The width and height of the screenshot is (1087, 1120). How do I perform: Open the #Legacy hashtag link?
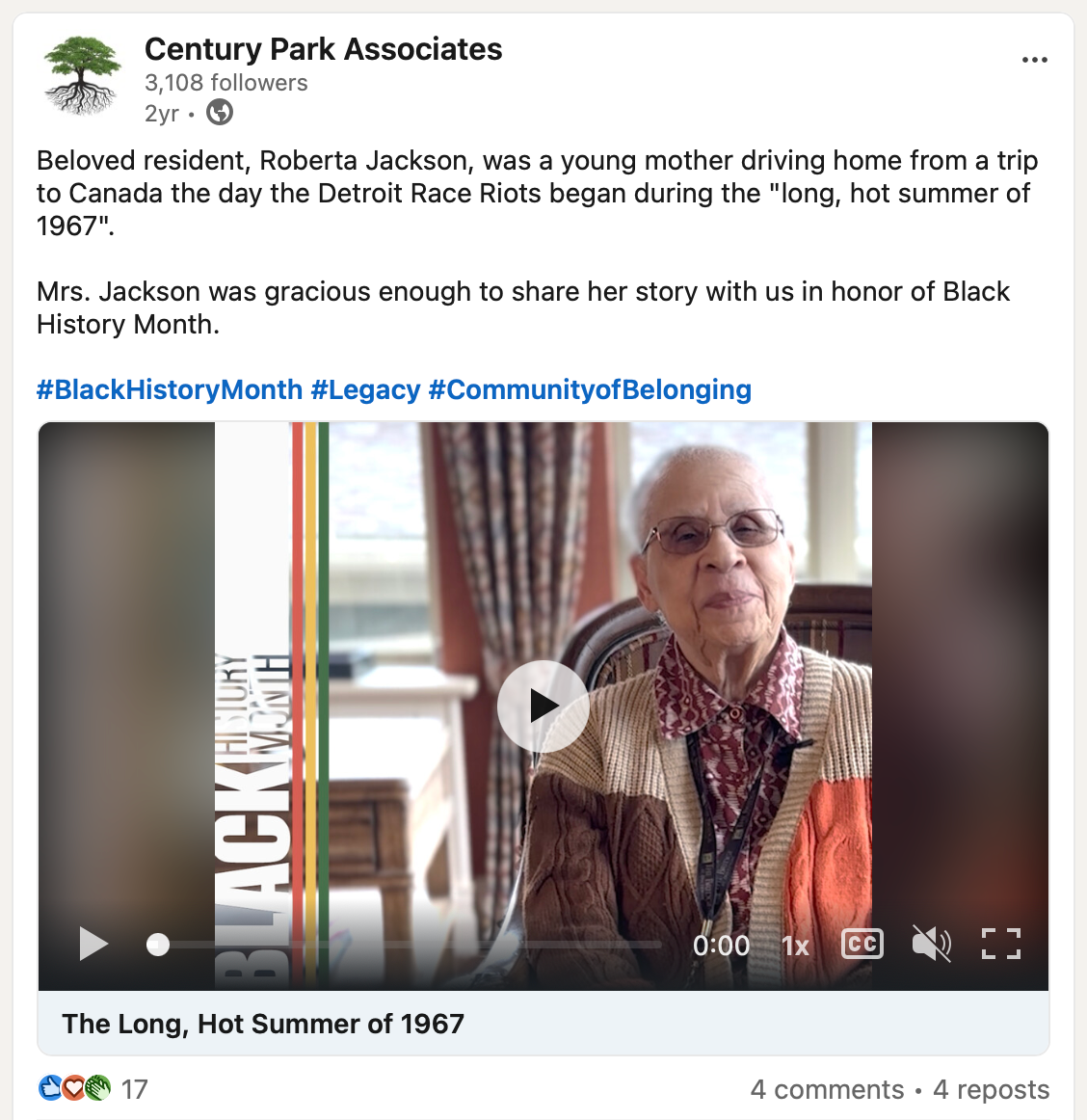click(x=365, y=389)
